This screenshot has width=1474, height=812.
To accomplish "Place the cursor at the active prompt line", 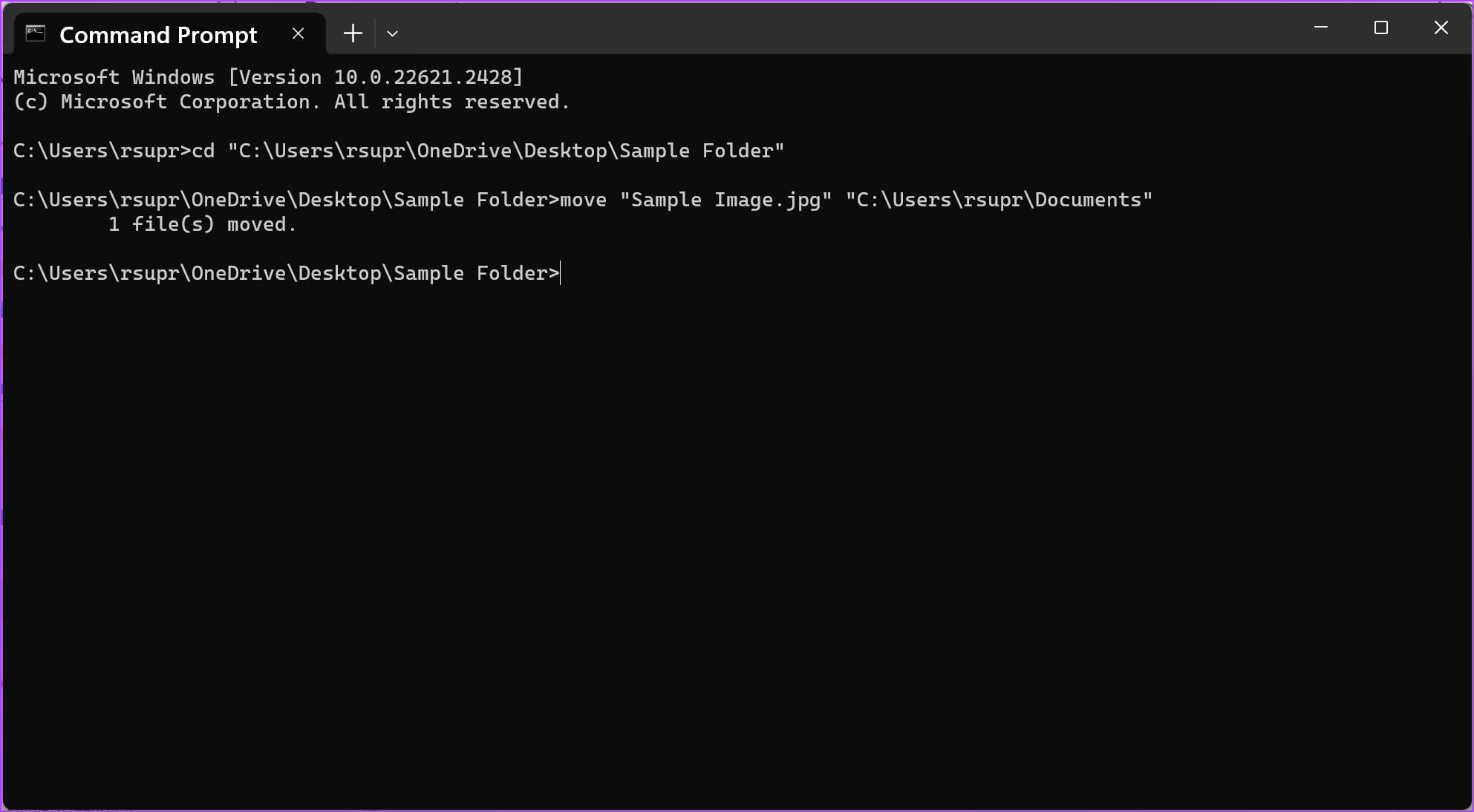I will (x=558, y=273).
